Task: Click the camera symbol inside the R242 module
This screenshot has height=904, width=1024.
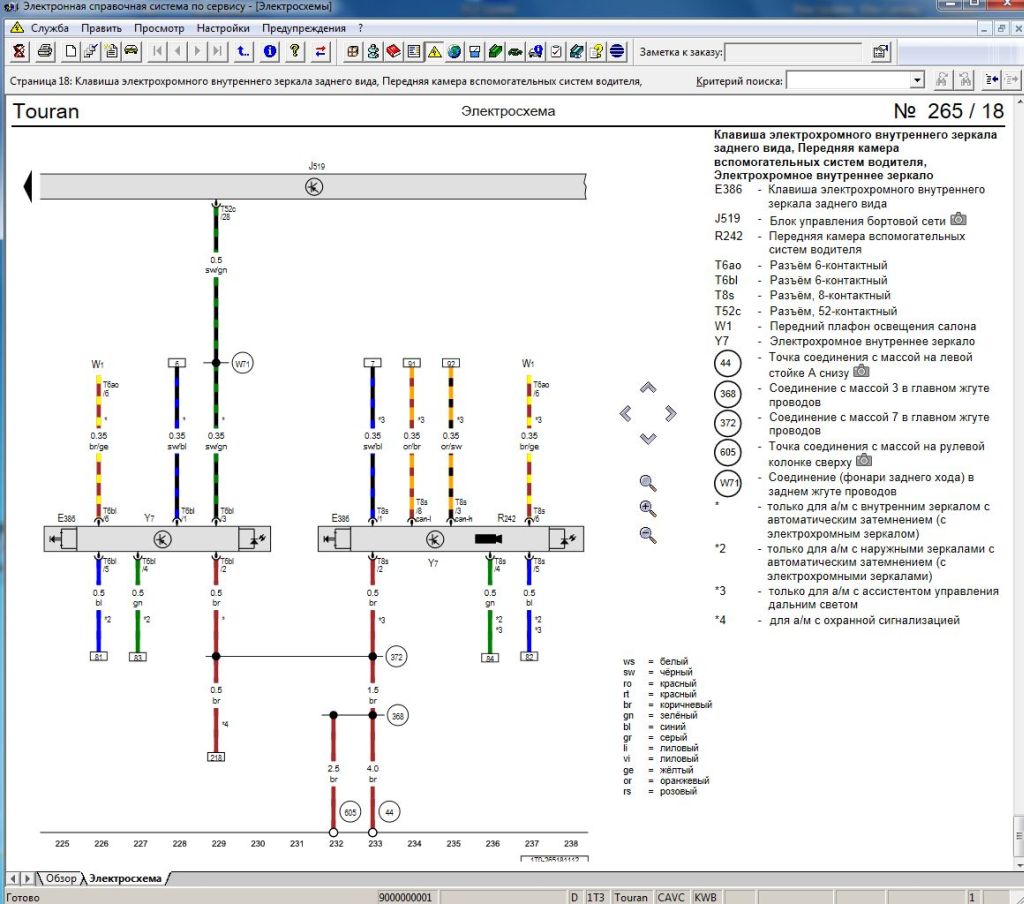Action: point(488,539)
